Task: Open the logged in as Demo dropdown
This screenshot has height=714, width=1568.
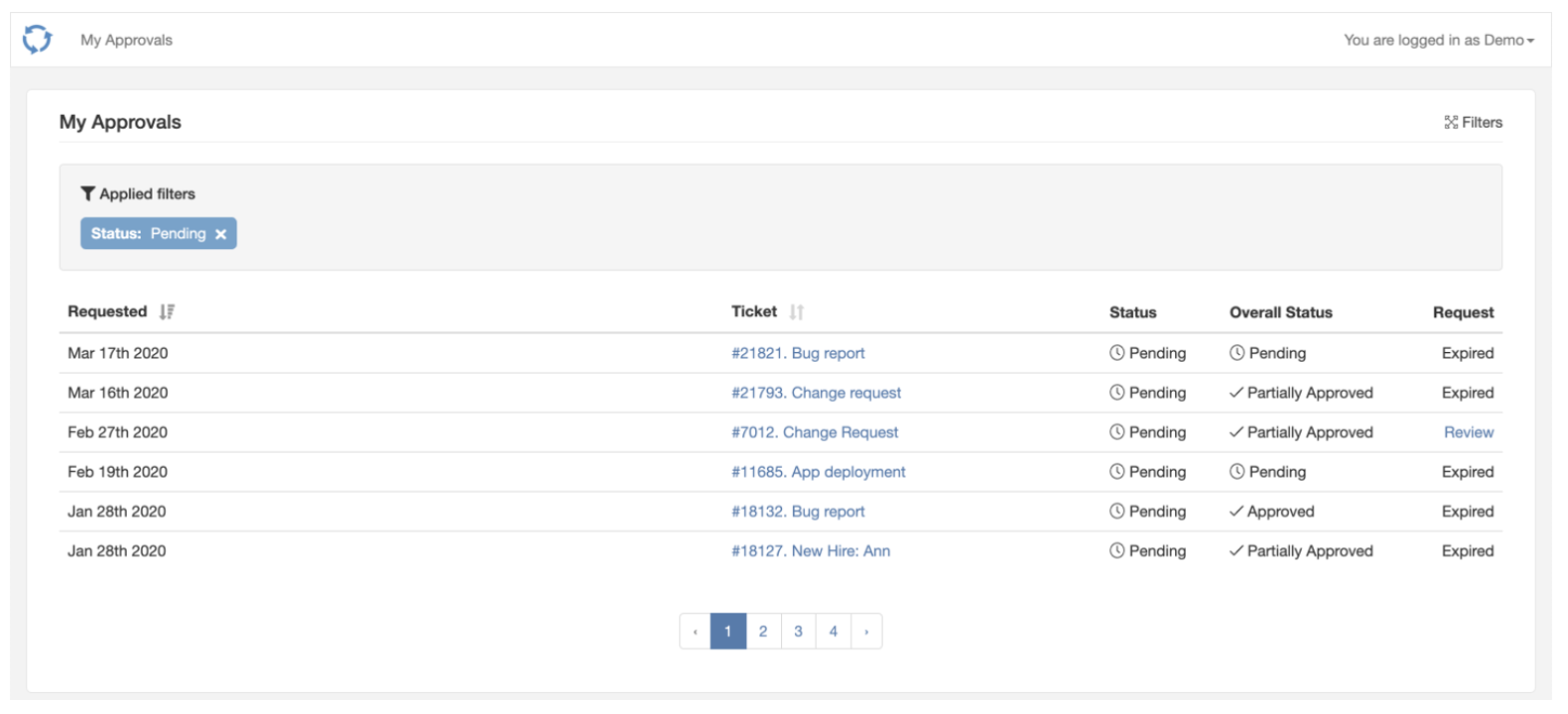Action: 1438,40
